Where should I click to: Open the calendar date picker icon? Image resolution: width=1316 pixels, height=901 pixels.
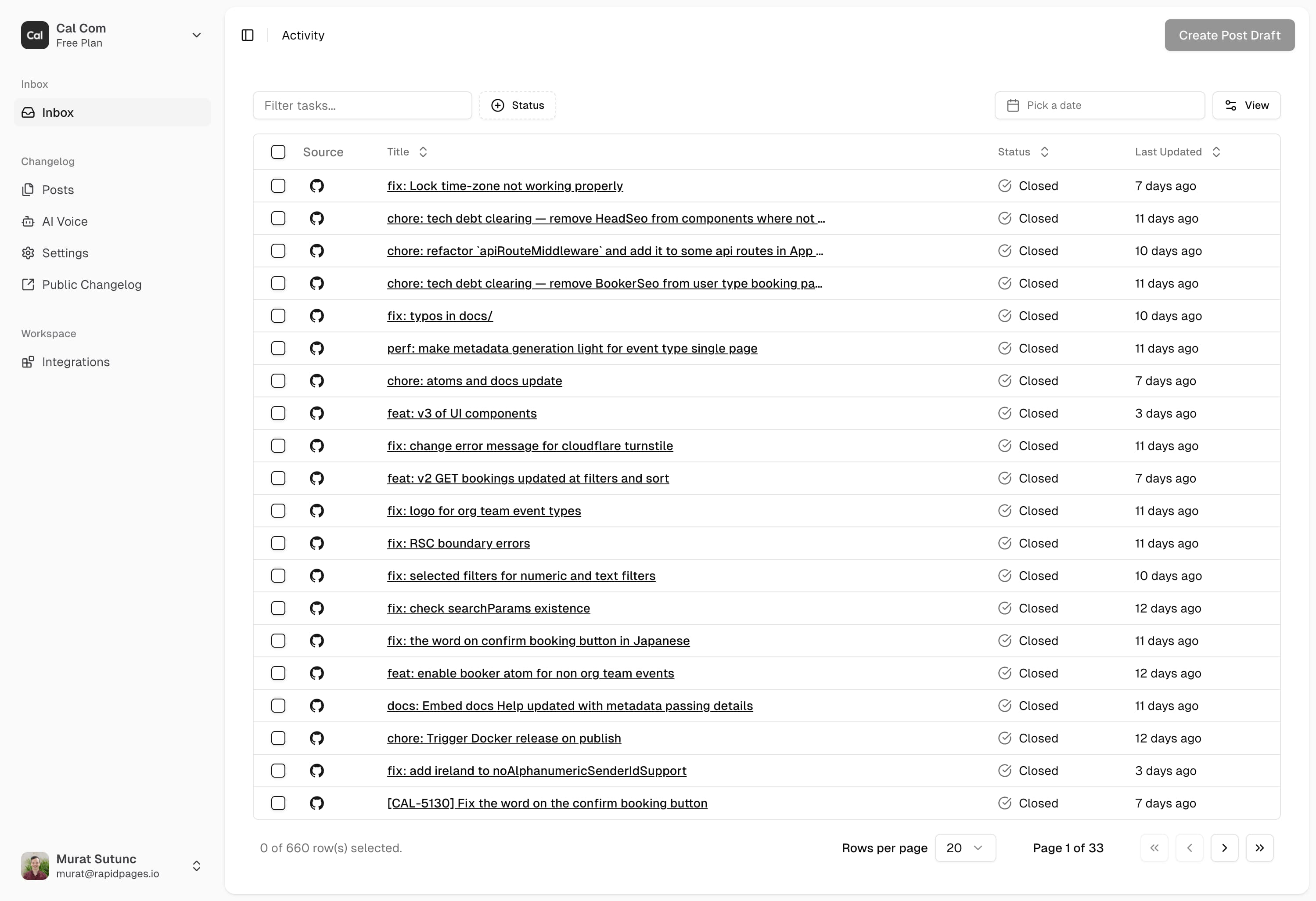(x=1013, y=105)
